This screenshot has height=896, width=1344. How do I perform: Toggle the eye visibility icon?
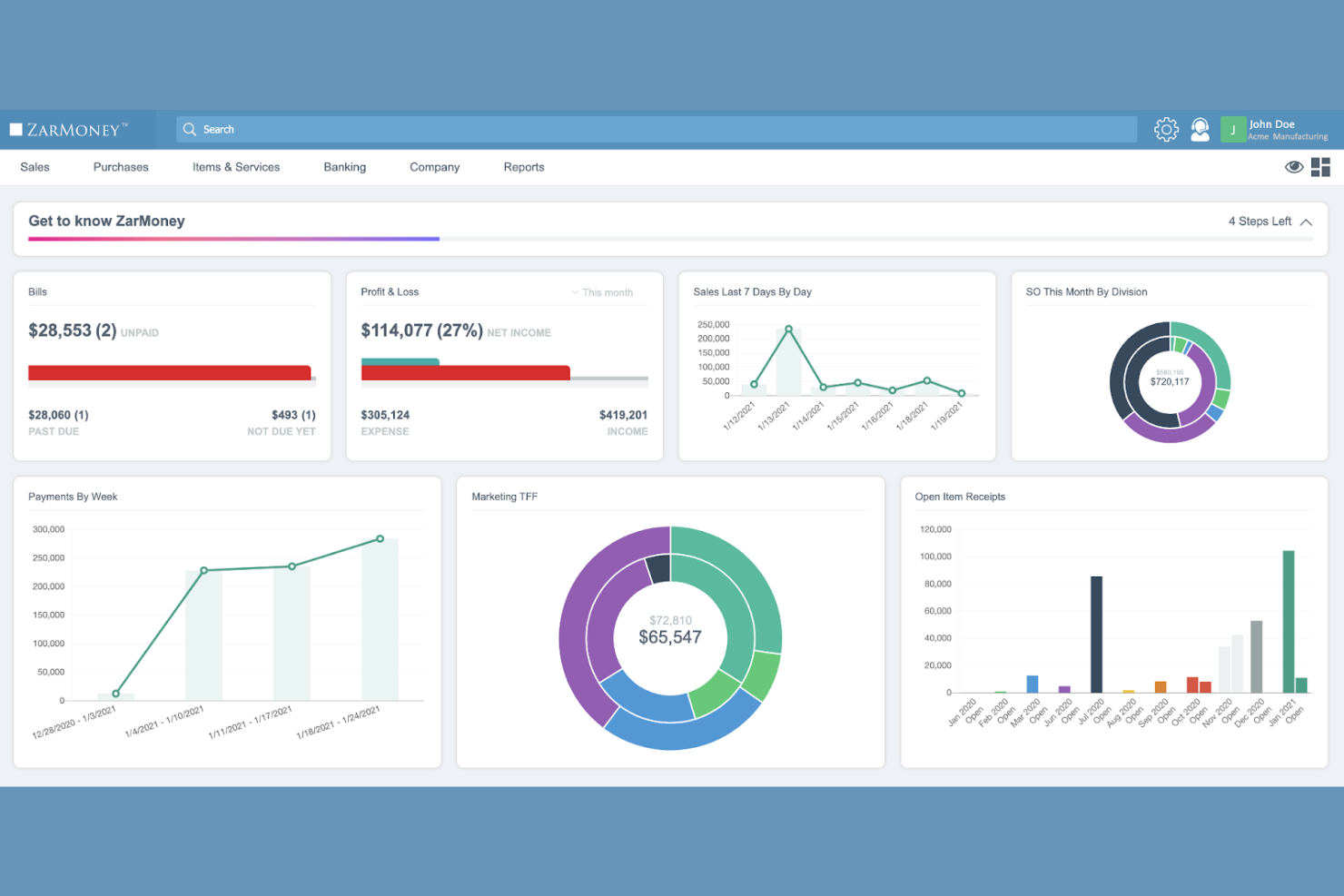1294,167
